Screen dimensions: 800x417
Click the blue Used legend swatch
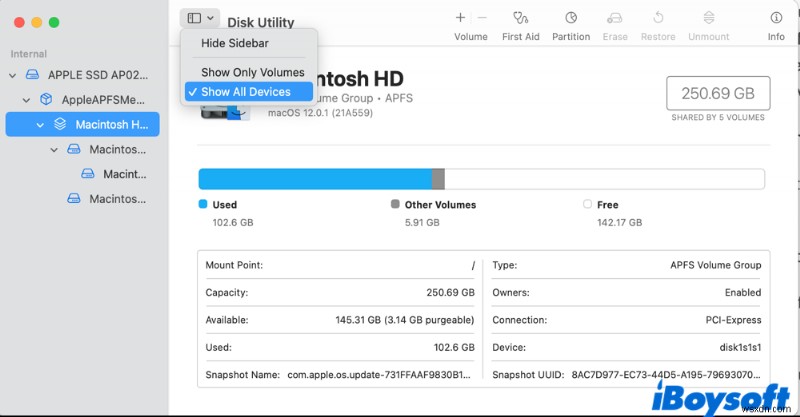tap(203, 204)
